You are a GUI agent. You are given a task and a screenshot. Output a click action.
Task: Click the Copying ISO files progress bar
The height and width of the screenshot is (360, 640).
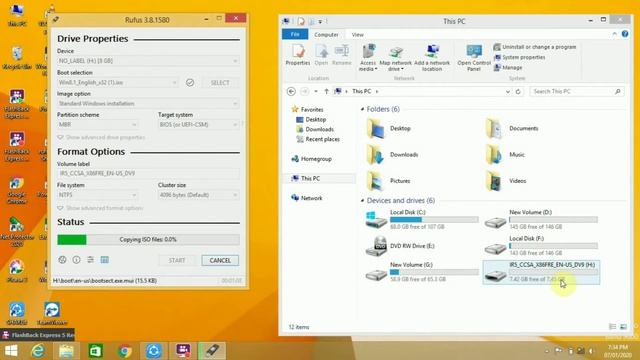click(x=148, y=240)
